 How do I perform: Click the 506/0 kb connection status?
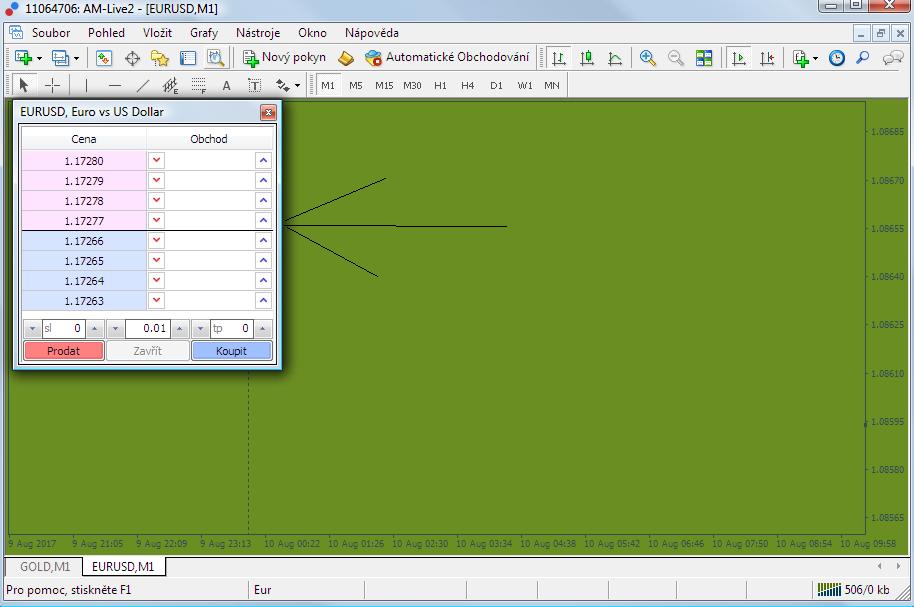854,590
